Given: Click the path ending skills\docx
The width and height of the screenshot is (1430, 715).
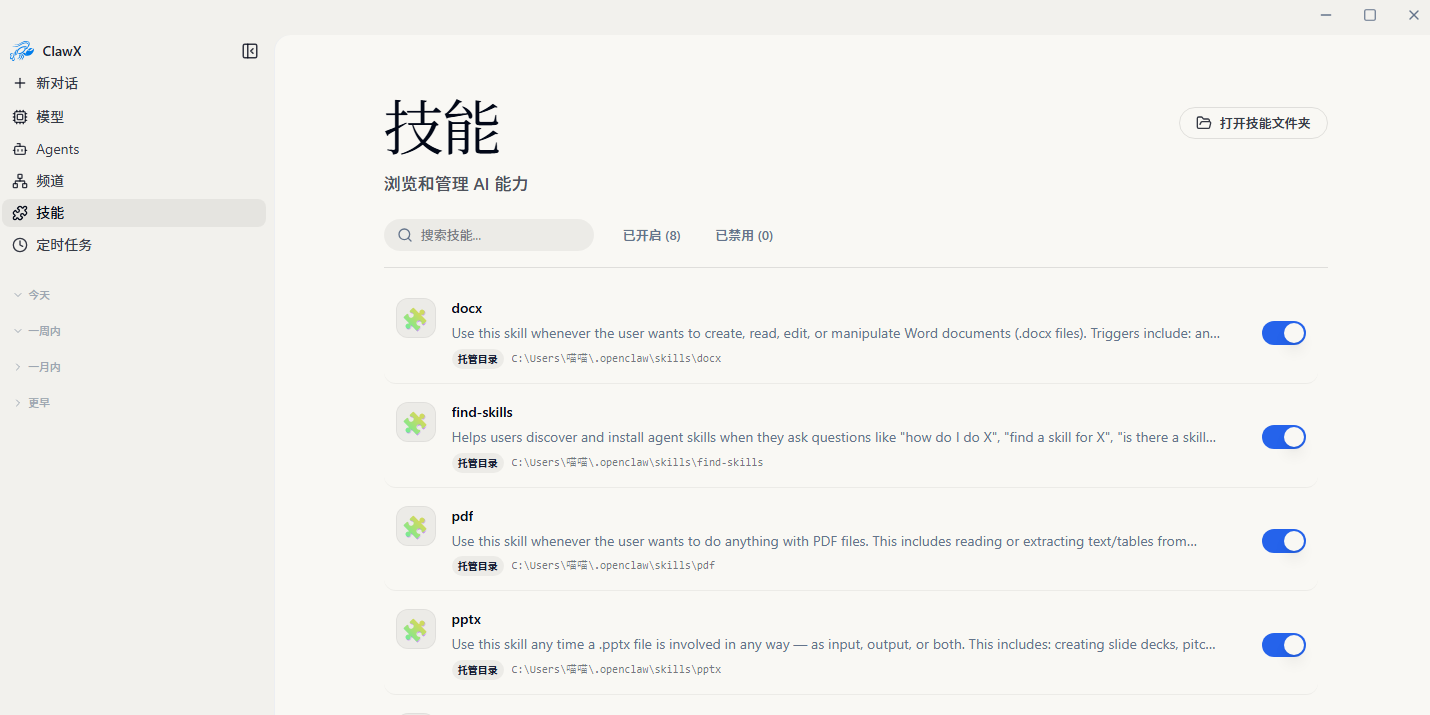Looking at the screenshot, I should pos(616,358).
